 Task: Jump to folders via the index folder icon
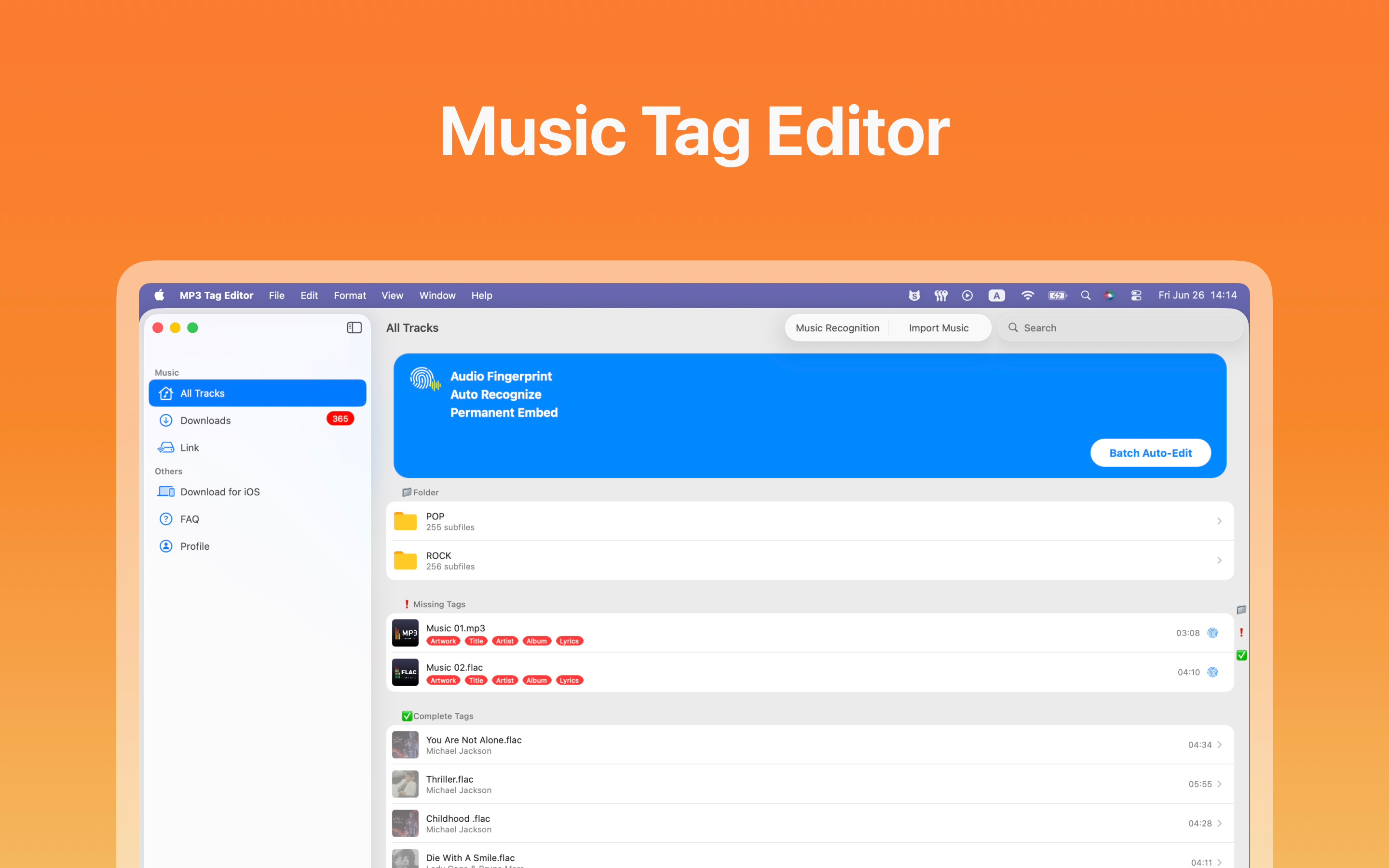(x=1241, y=610)
